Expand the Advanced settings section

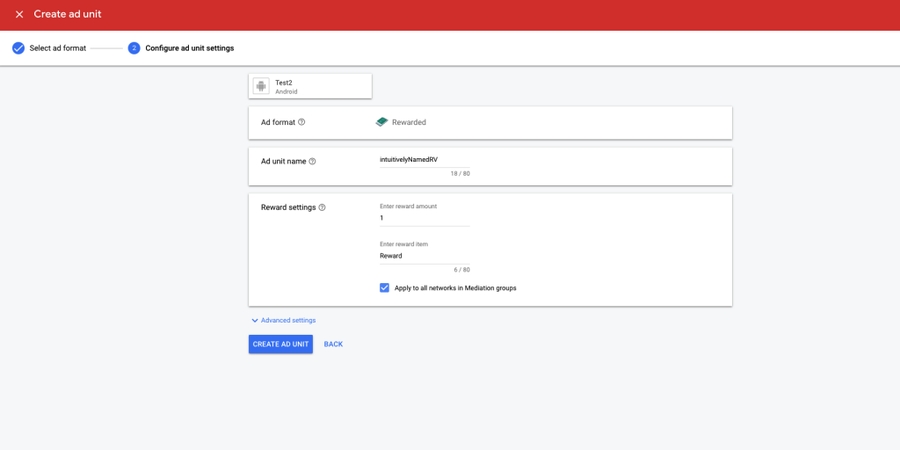283,320
